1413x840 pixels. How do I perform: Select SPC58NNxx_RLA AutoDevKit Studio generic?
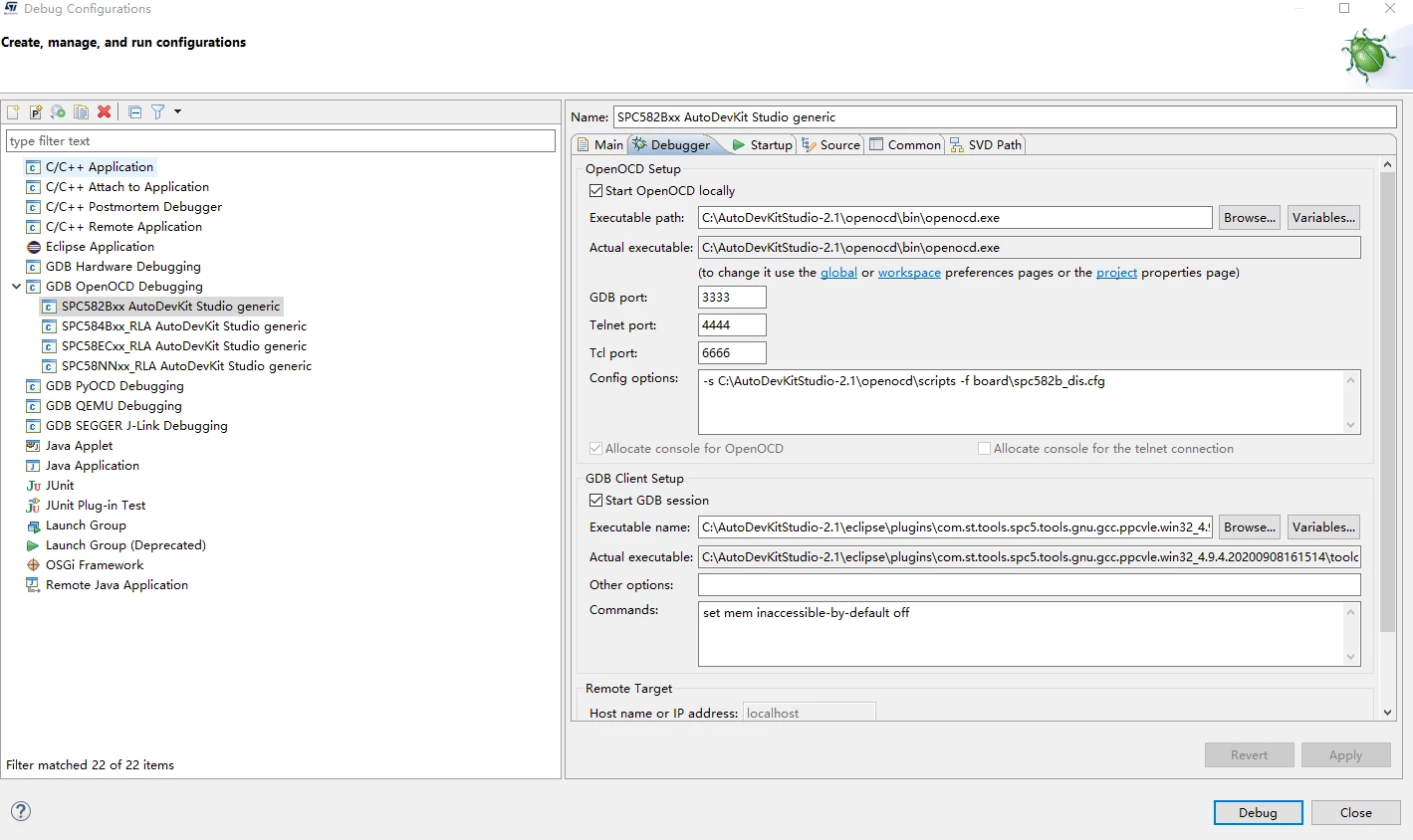[186, 366]
